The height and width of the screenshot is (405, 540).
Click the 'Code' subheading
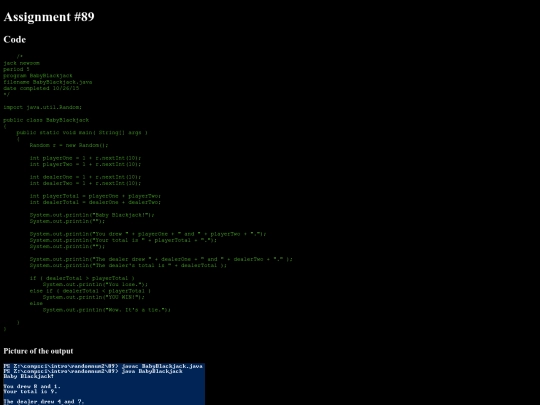click(x=14, y=40)
